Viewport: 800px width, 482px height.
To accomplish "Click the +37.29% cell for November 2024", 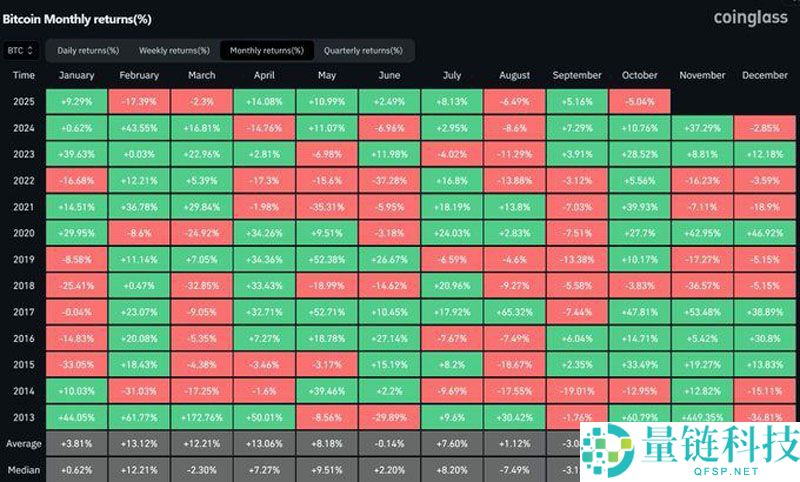I will pyautogui.click(x=702, y=128).
